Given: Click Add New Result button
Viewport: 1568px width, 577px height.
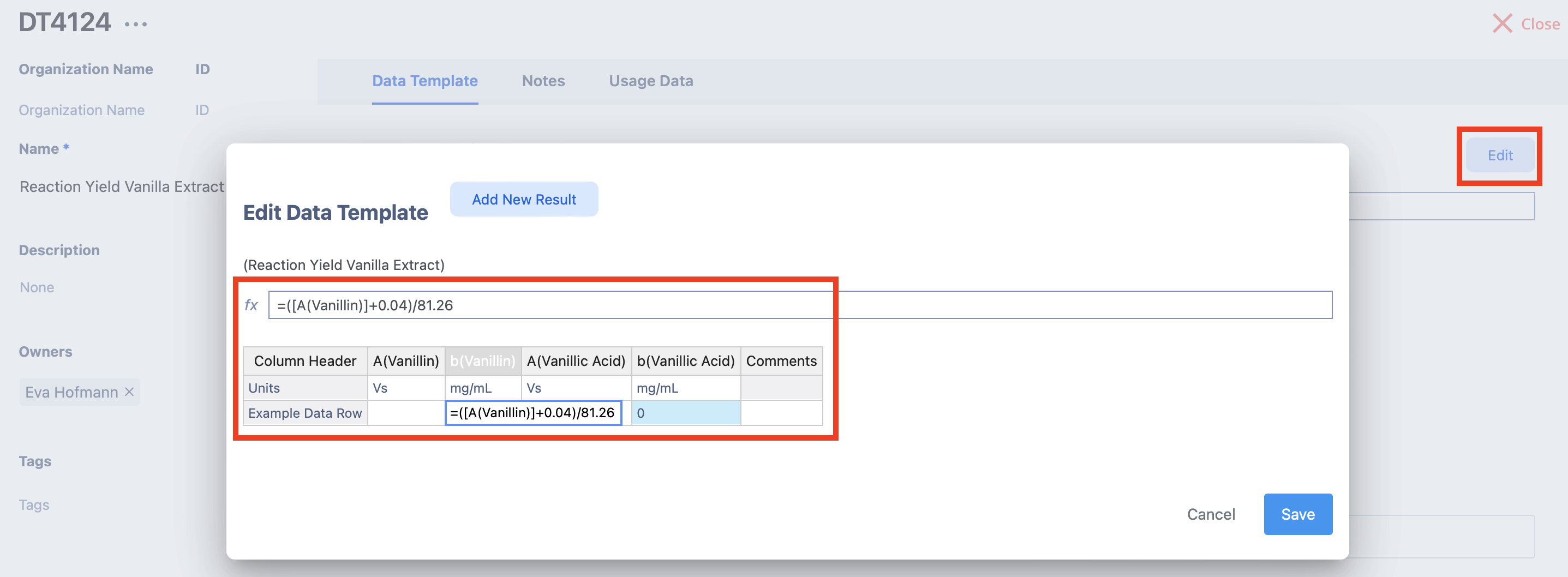Looking at the screenshot, I should [523, 199].
